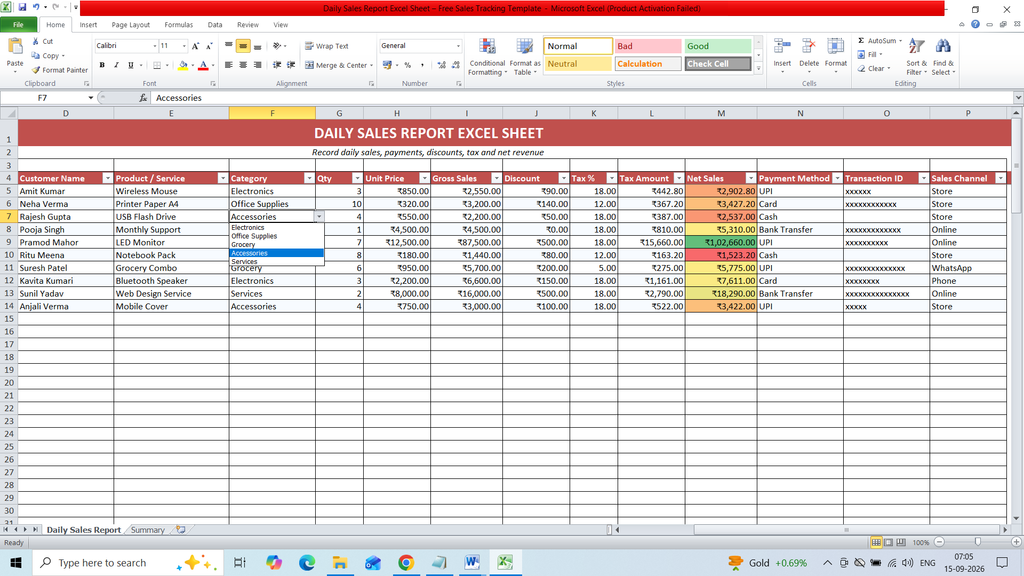
Task: Open the Formulas ribbon tab
Action: (x=178, y=25)
